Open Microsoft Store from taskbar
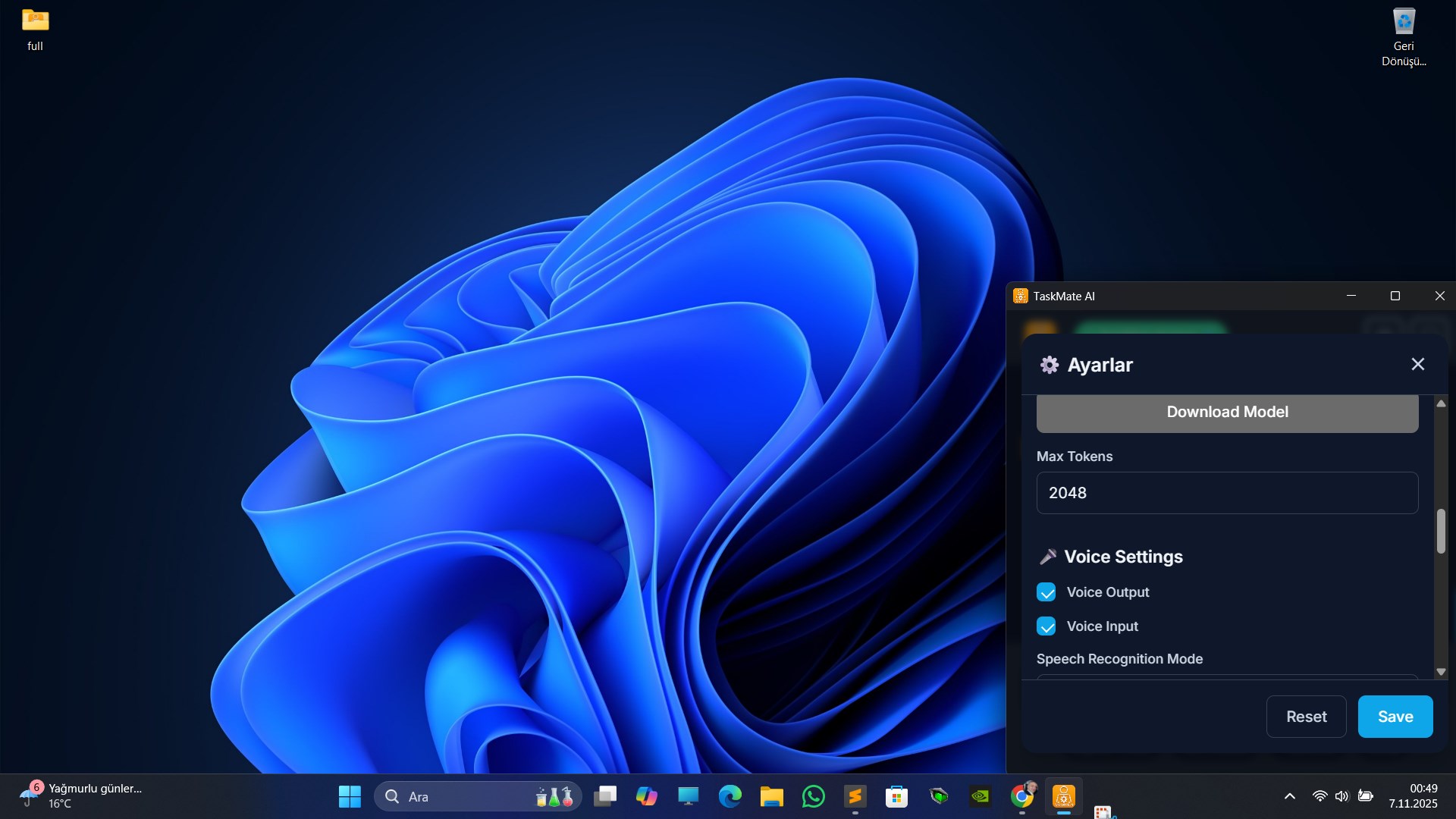Image resolution: width=1456 pixels, height=819 pixels. [x=896, y=796]
